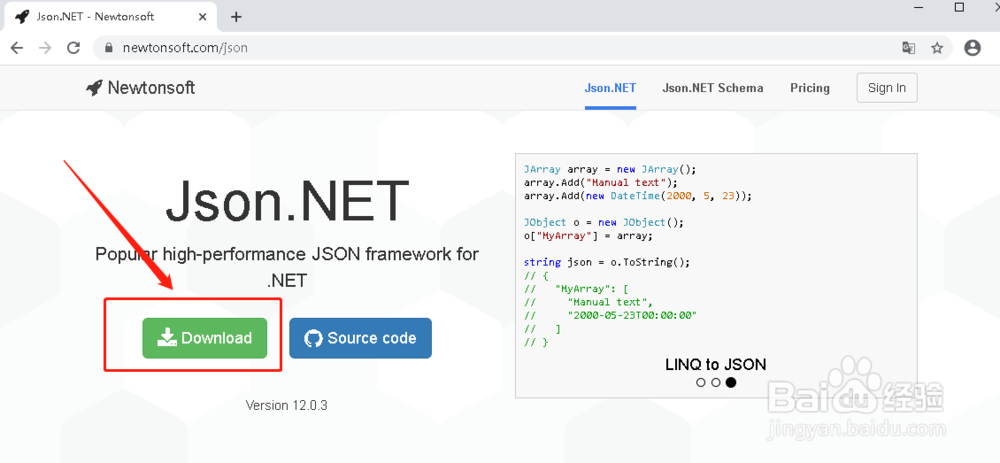1000x463 pixels.
Task: Click the browser back arrow
Action: click(17, 48)
